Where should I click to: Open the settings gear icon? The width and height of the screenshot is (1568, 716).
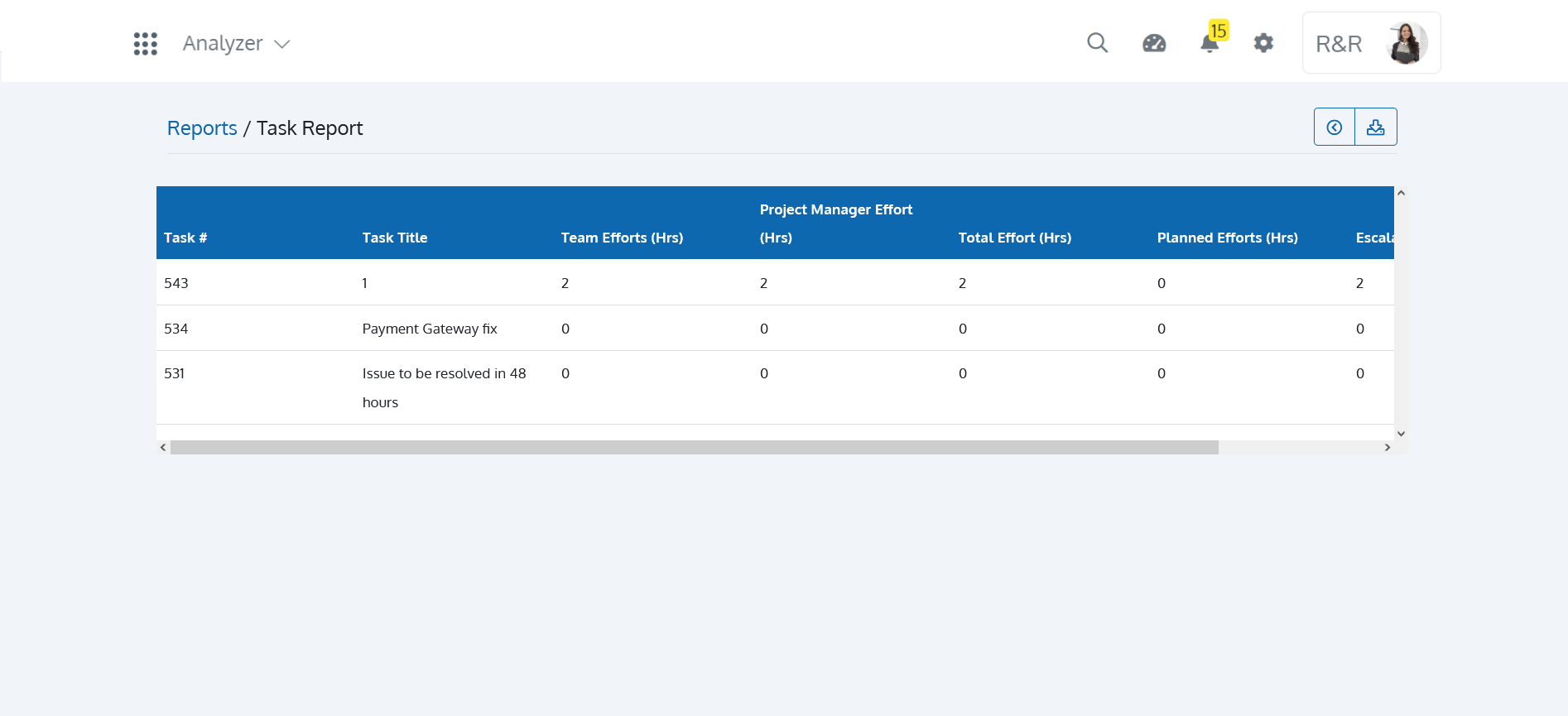[1263, 43]
